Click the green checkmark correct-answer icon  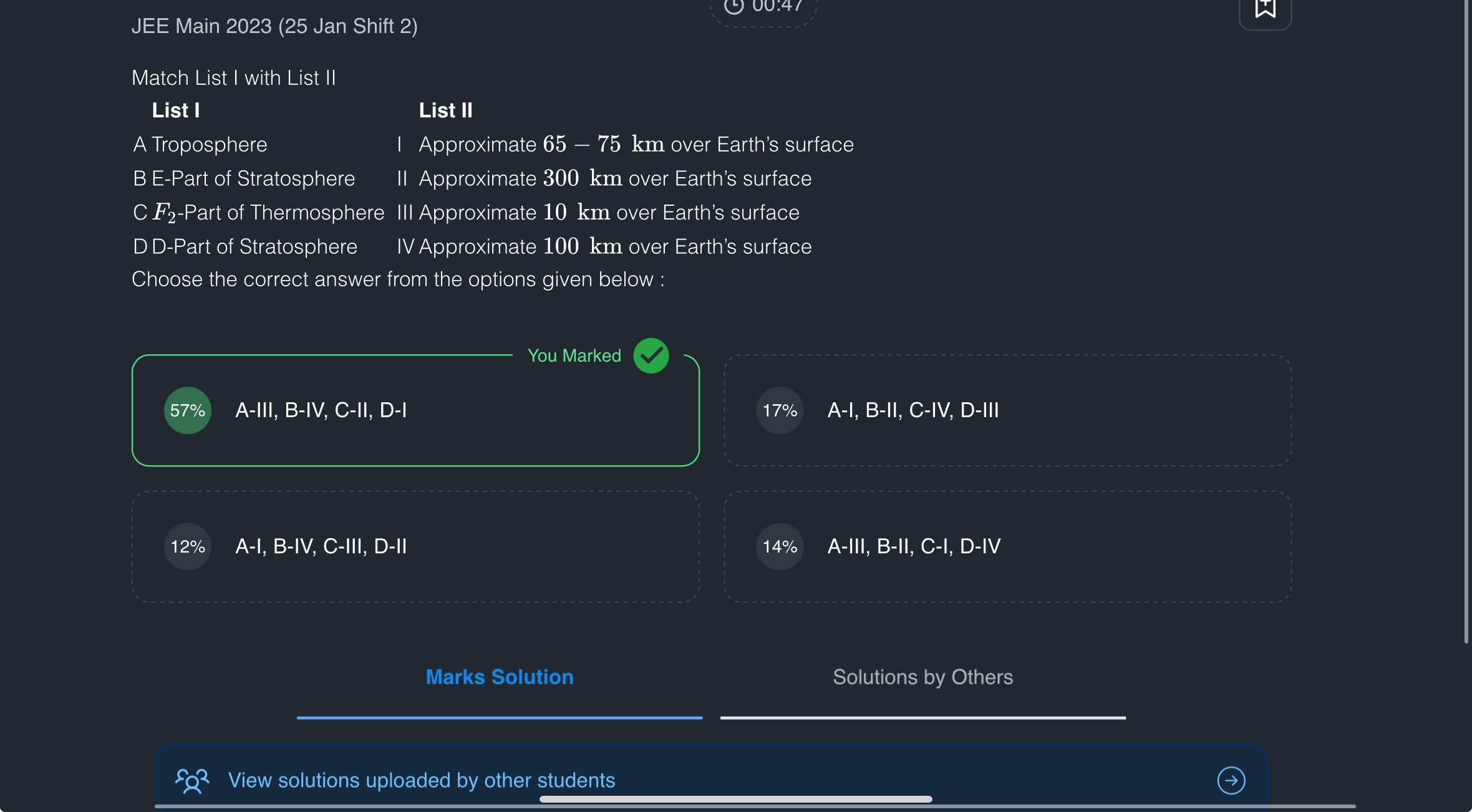[651, 356]
